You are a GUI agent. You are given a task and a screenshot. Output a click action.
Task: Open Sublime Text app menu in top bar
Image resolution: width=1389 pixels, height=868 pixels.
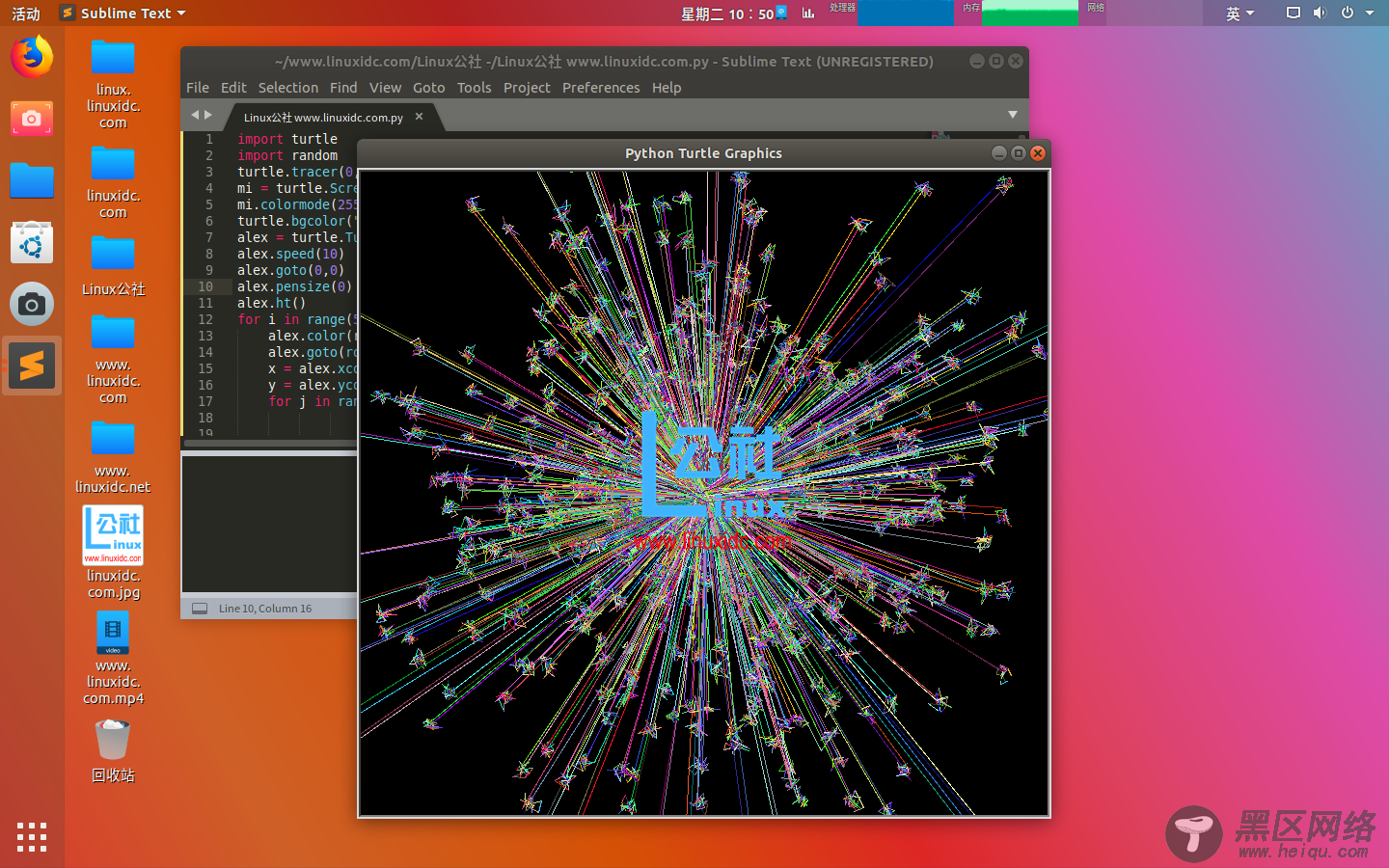point(123,14)
